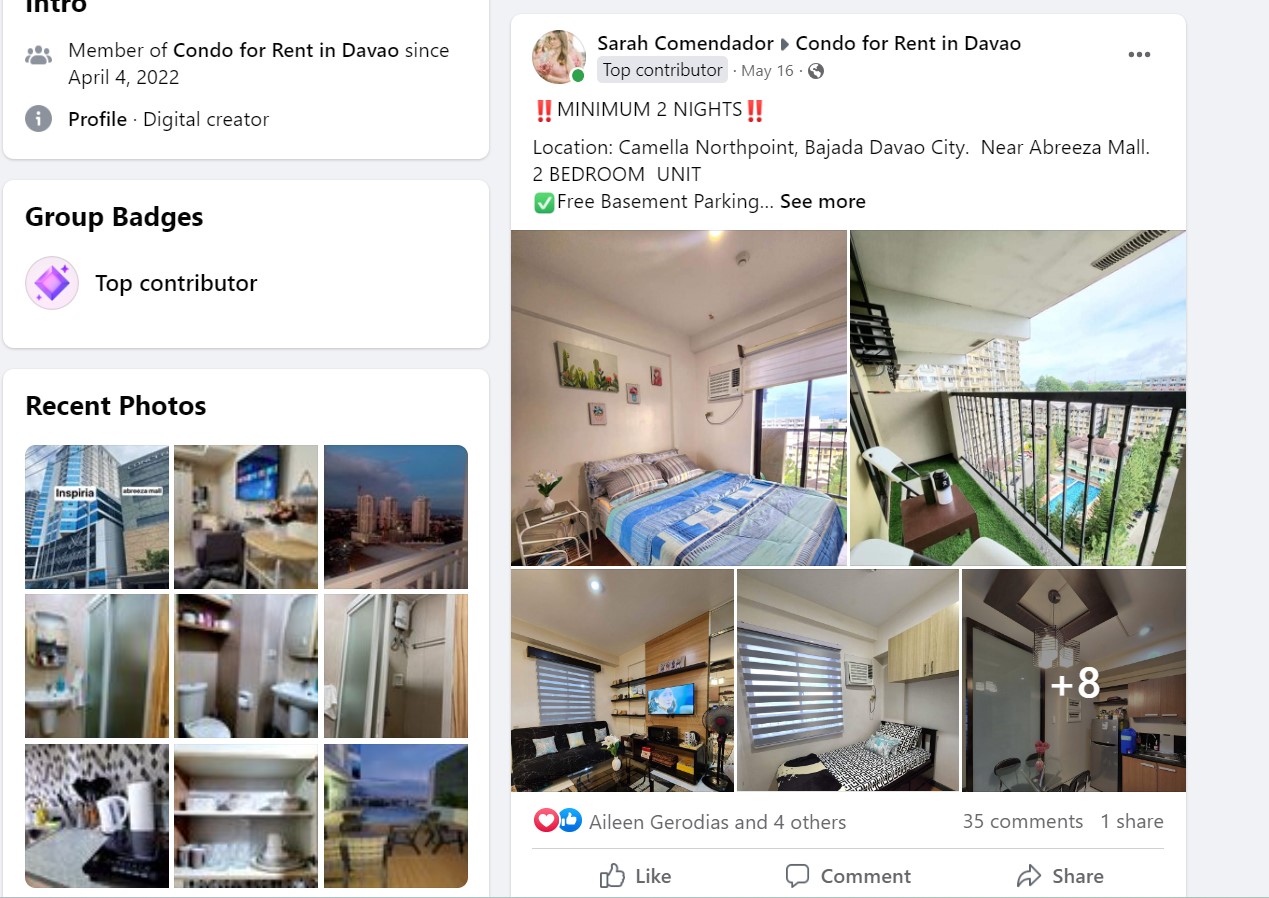Click the Share arrow icon
Image resolution: width=1269 pixels, height=898 pixels.
point(1029,876)
